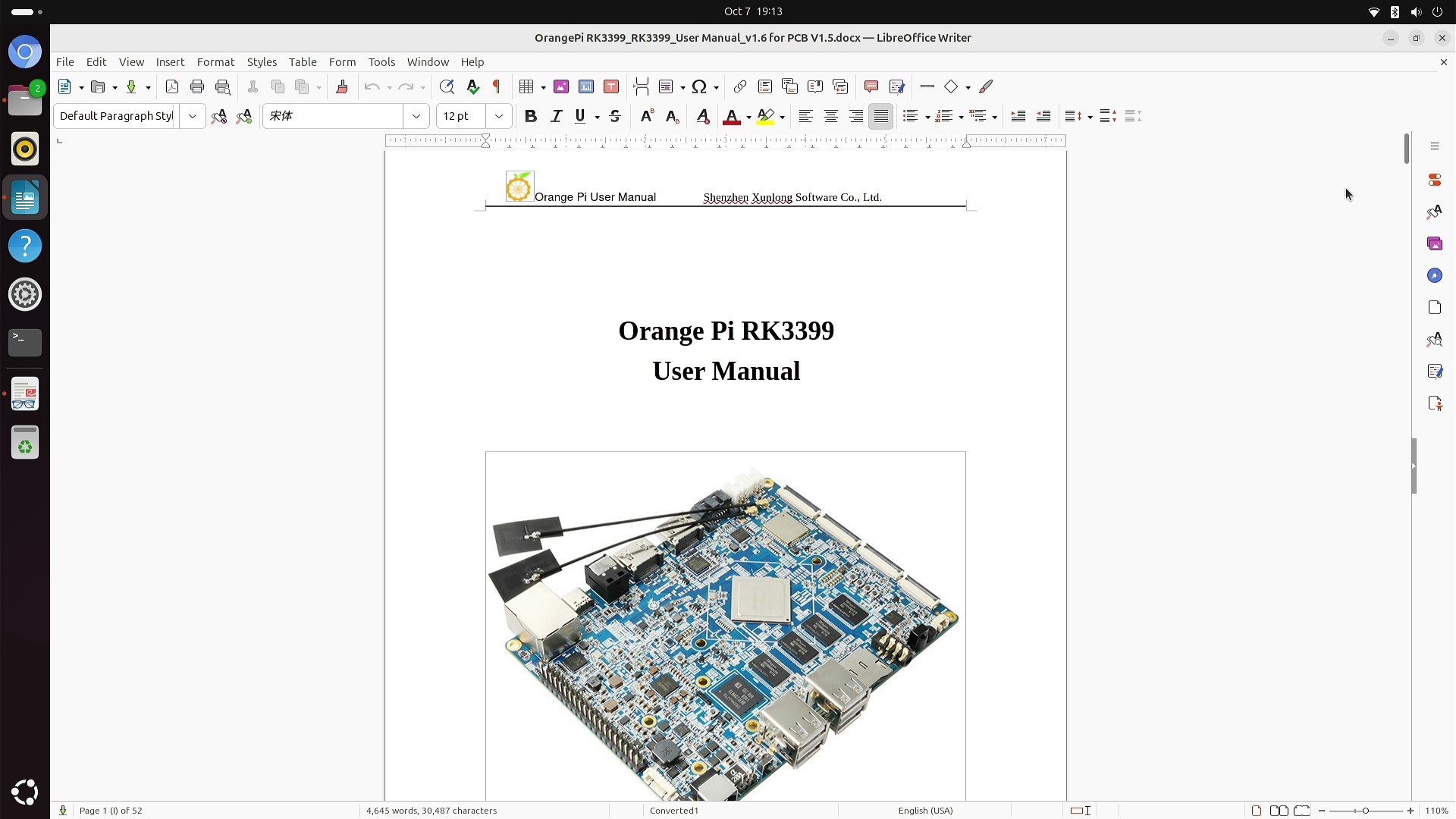Show Draw Functions icon

pyautogui.click(x=986, y=86)
